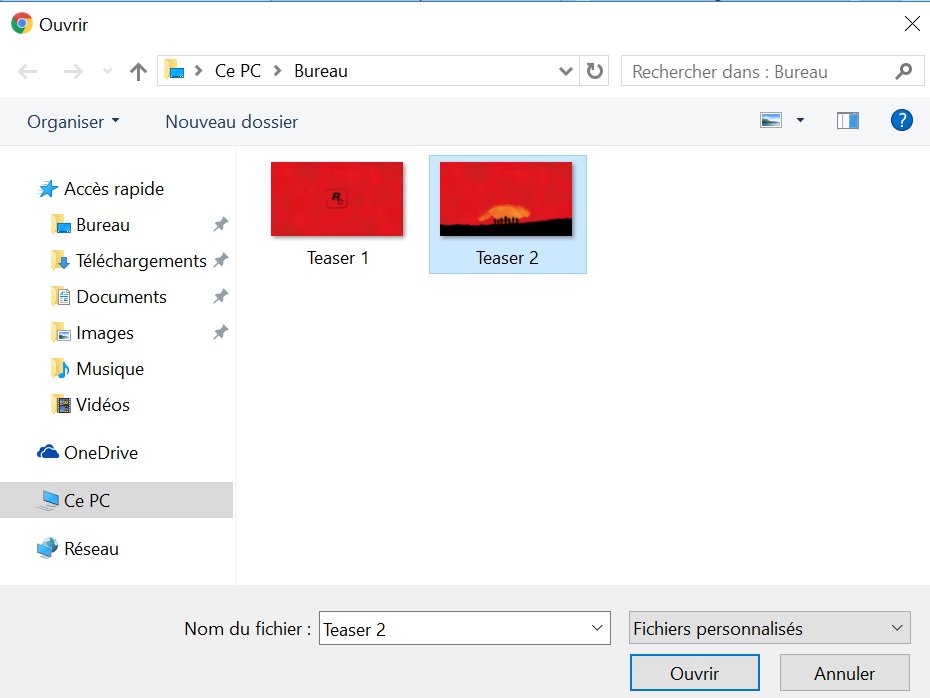Click the pin icon next to Documents
The height and width of the screenshot is (698, 930).
(x=221, y=296)
